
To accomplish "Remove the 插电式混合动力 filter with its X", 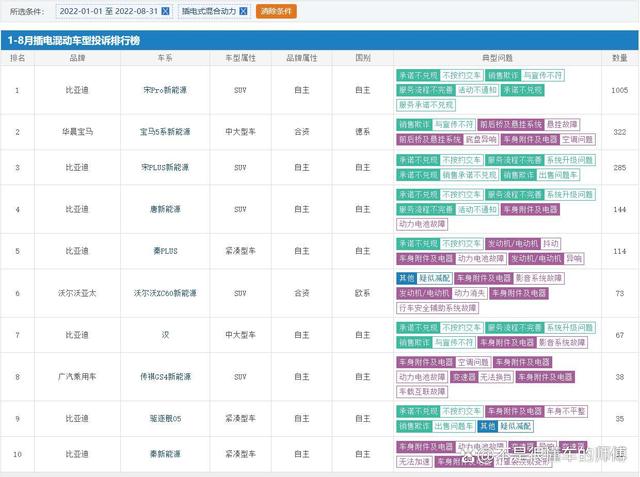I will [243, 11].
